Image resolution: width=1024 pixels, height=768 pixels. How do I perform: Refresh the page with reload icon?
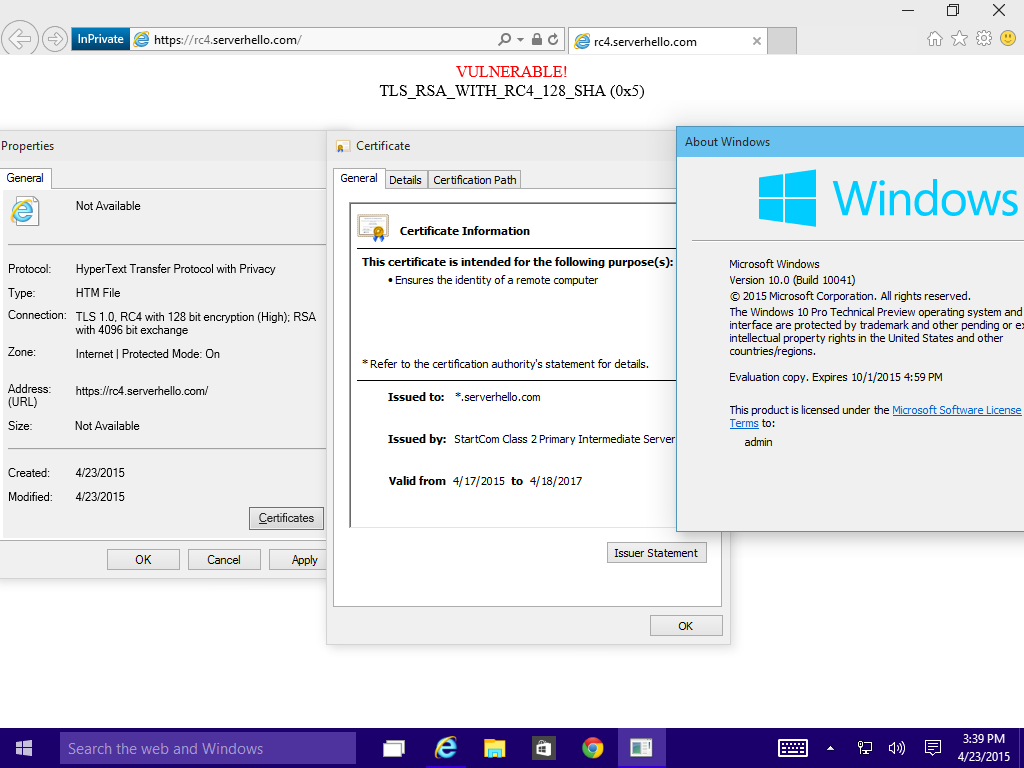[x=553, y=39]
